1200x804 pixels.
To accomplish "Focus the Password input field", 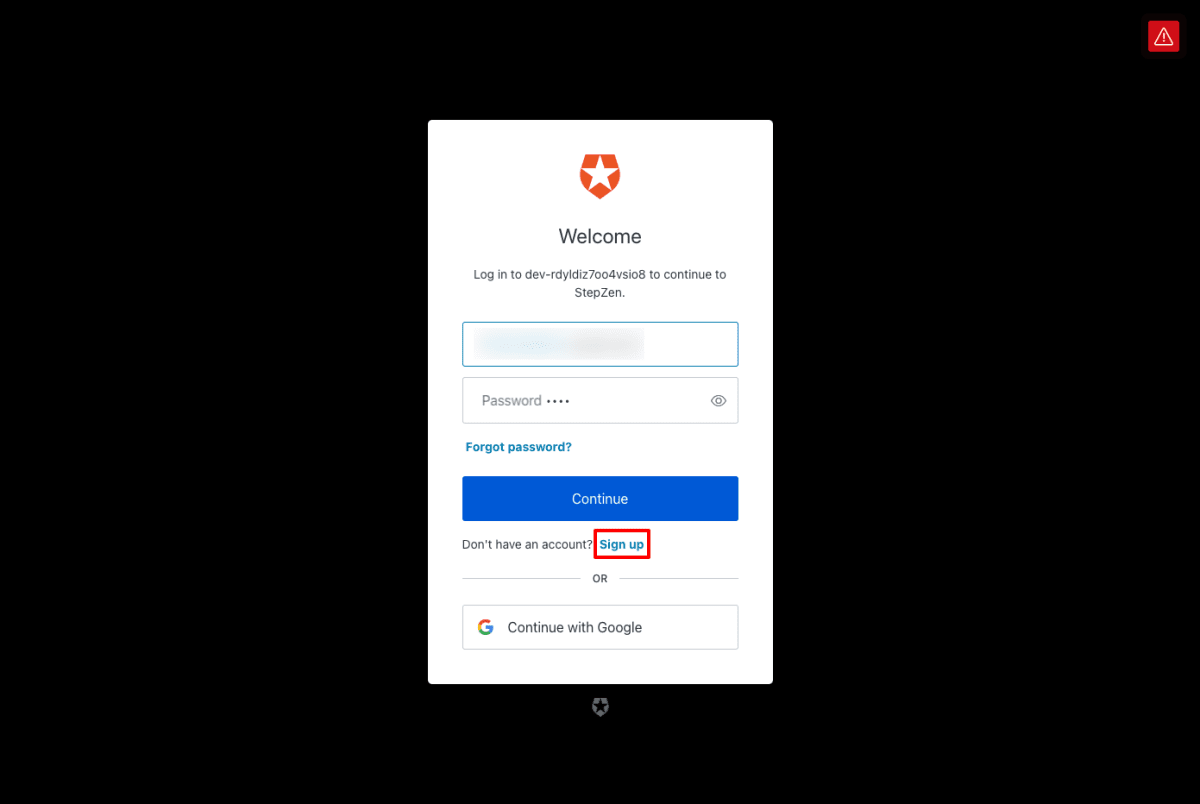I will coord(600,400).
